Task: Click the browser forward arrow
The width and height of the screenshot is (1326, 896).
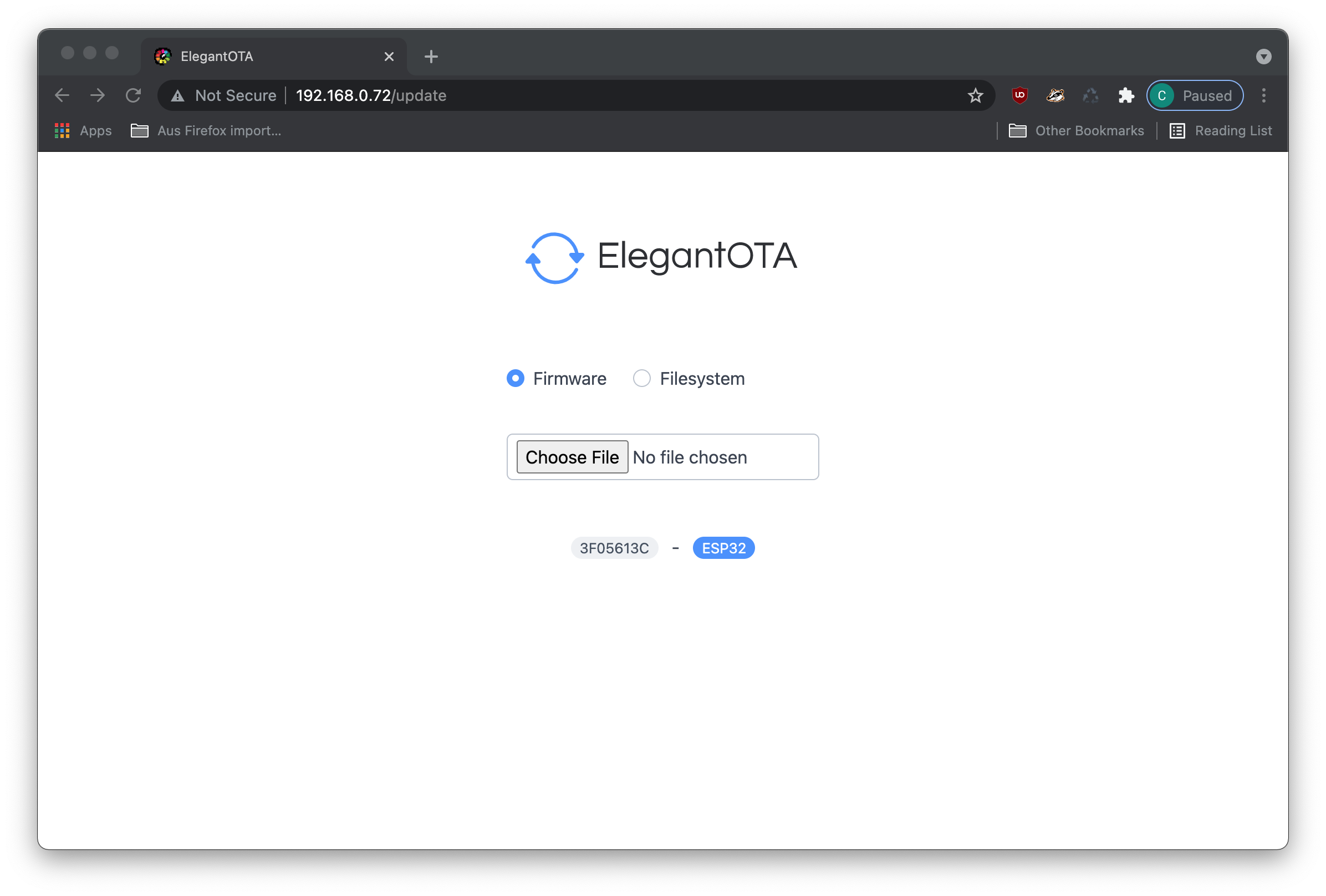Action: 98,95
